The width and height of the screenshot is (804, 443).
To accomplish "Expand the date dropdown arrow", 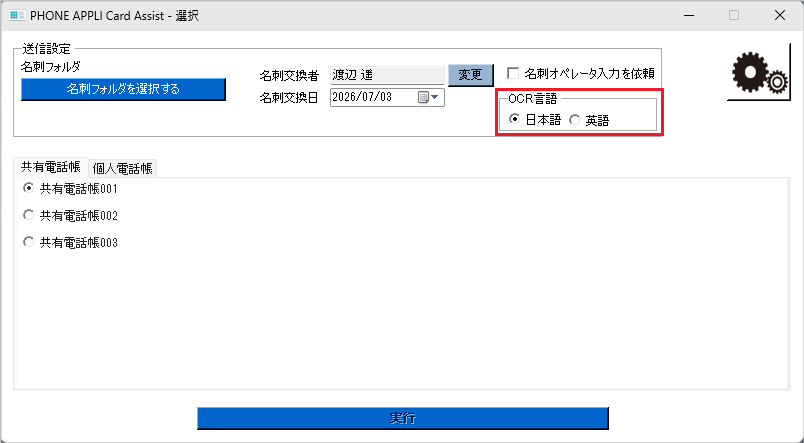I will 435,97.
